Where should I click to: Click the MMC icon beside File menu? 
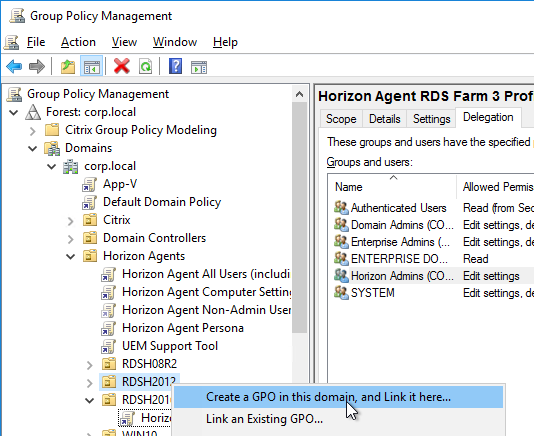pyautogui.click(x=12, y=42)
